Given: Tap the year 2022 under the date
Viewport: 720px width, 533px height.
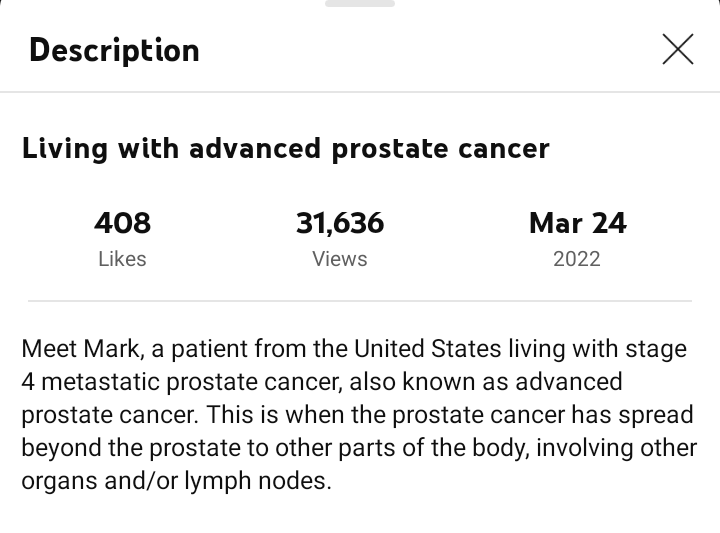Looking at the screenshot, I should click(577, 259).
